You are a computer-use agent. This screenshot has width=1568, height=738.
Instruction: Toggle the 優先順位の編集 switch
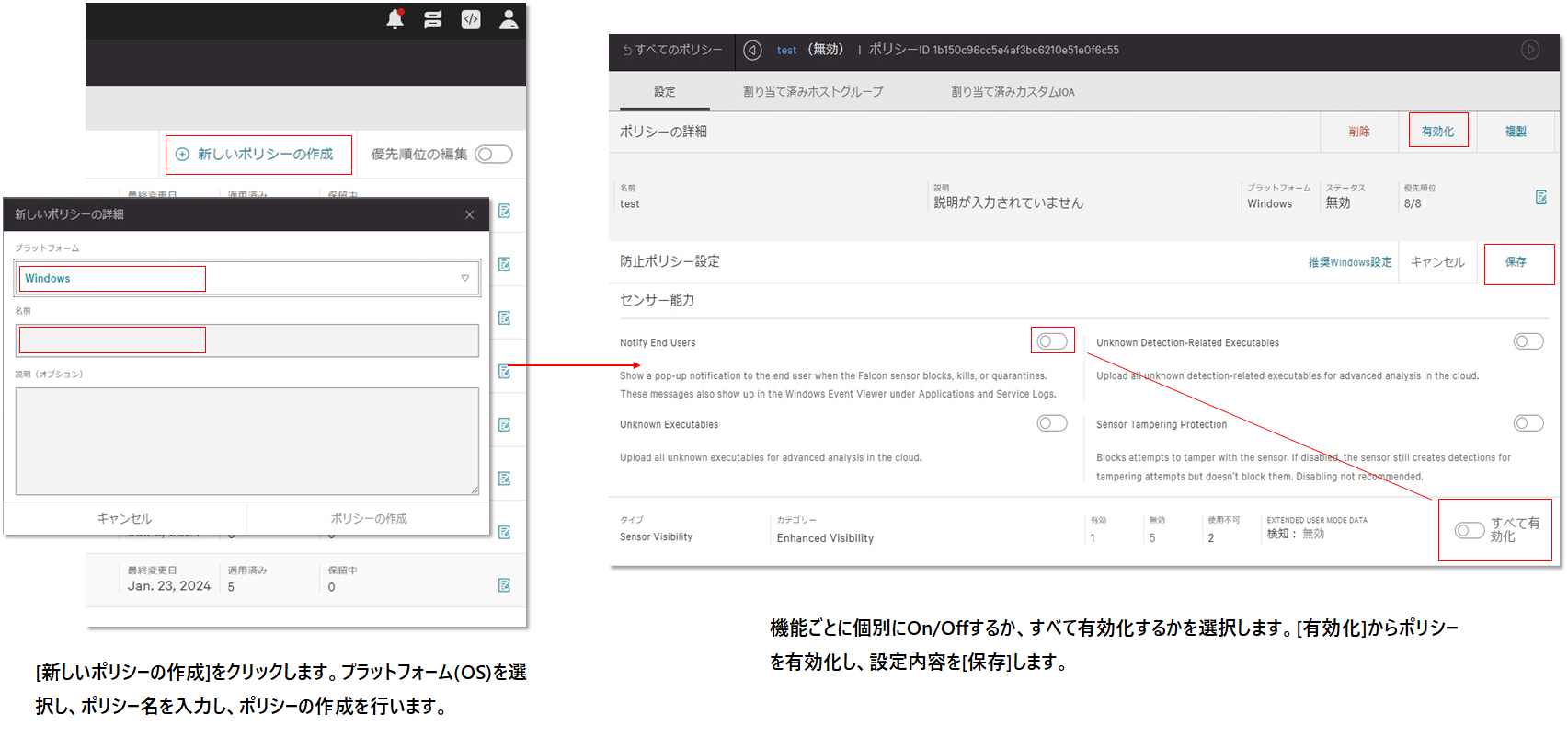coord(493,155)
